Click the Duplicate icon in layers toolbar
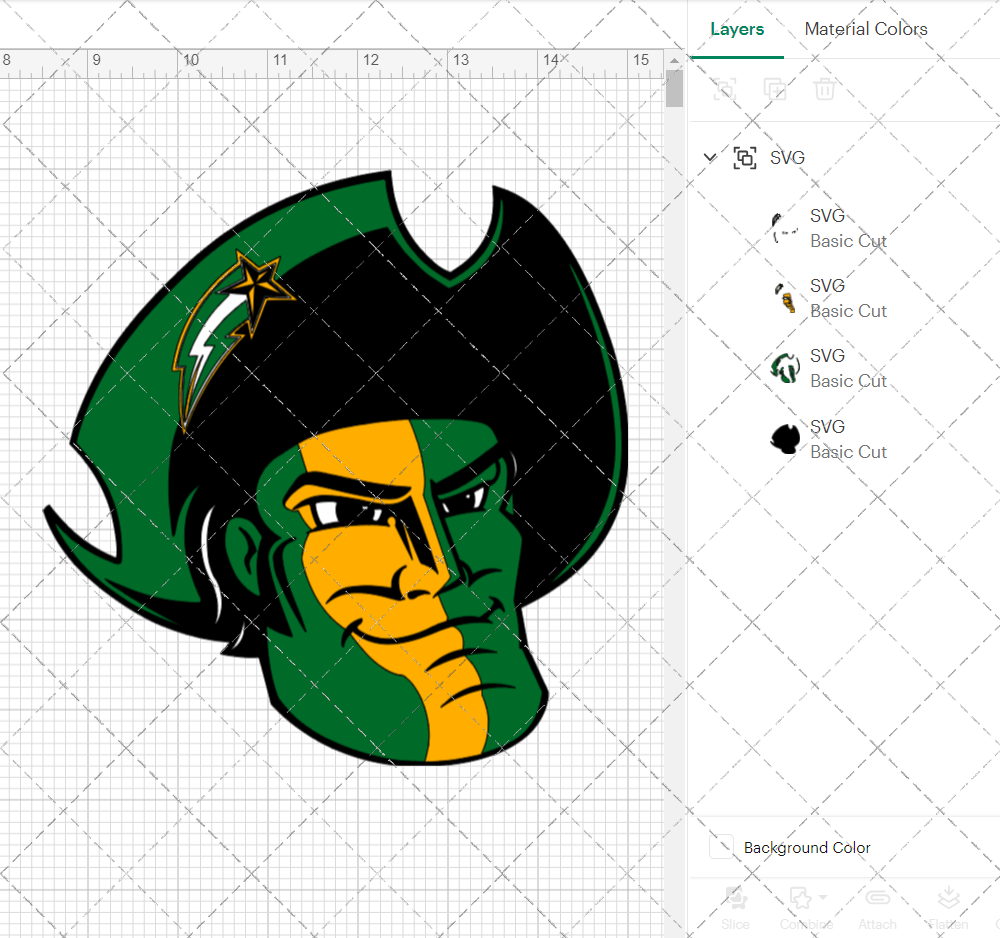The width and height of the screenshot is (1000, 938). (x=775, y=89)
